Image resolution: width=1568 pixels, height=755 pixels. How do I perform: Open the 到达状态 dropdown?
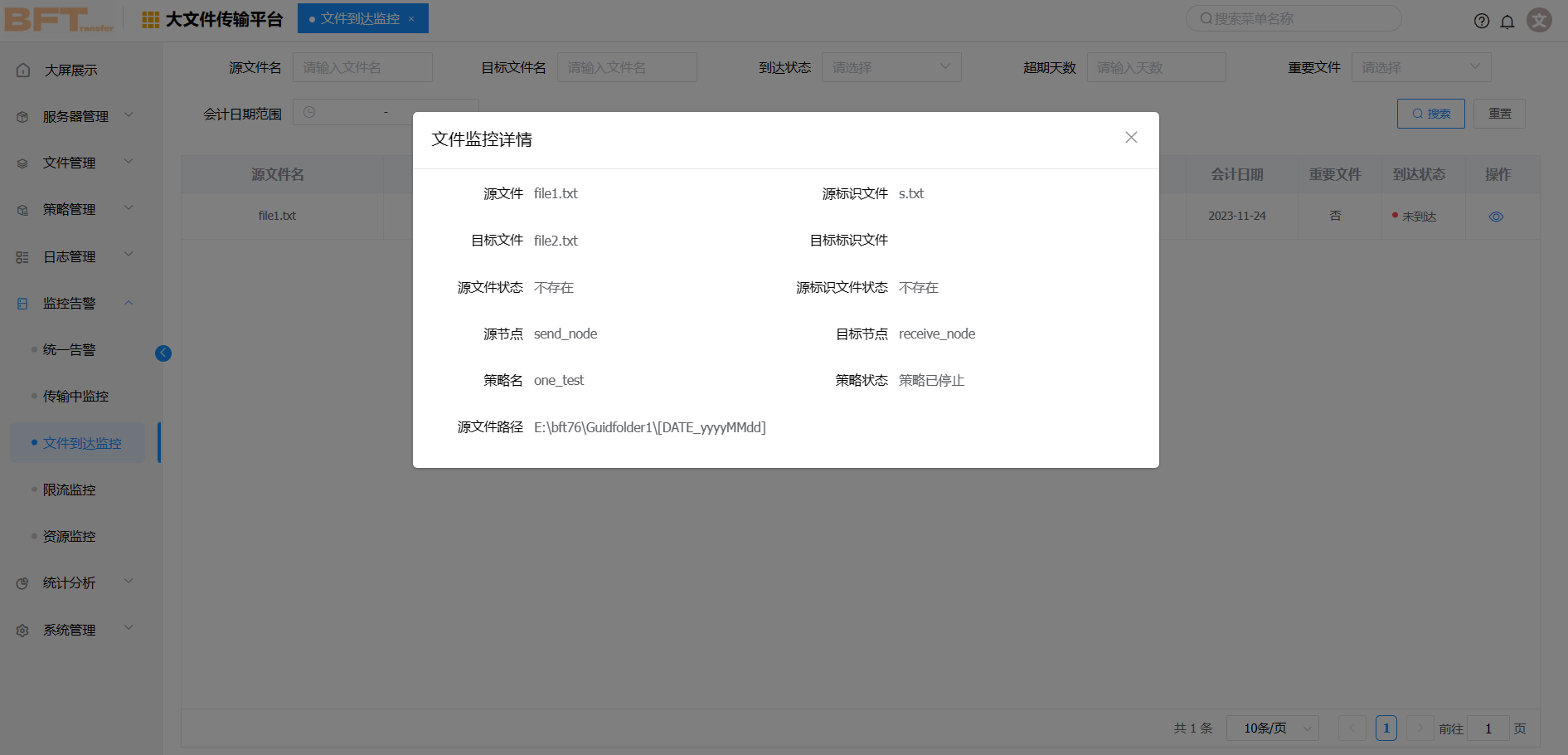click(x=891, y=67)
